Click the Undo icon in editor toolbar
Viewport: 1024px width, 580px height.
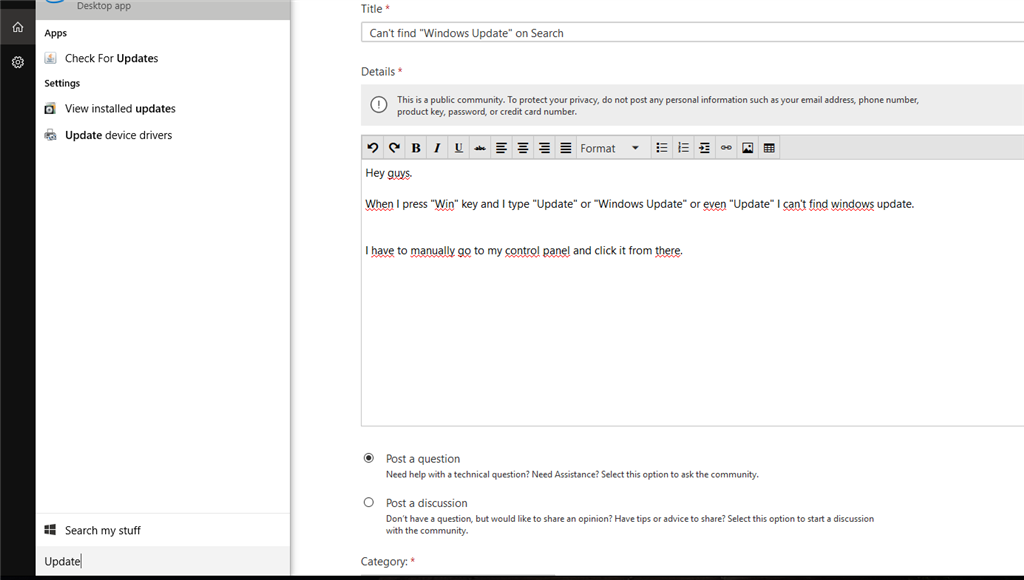coord(373,148)
